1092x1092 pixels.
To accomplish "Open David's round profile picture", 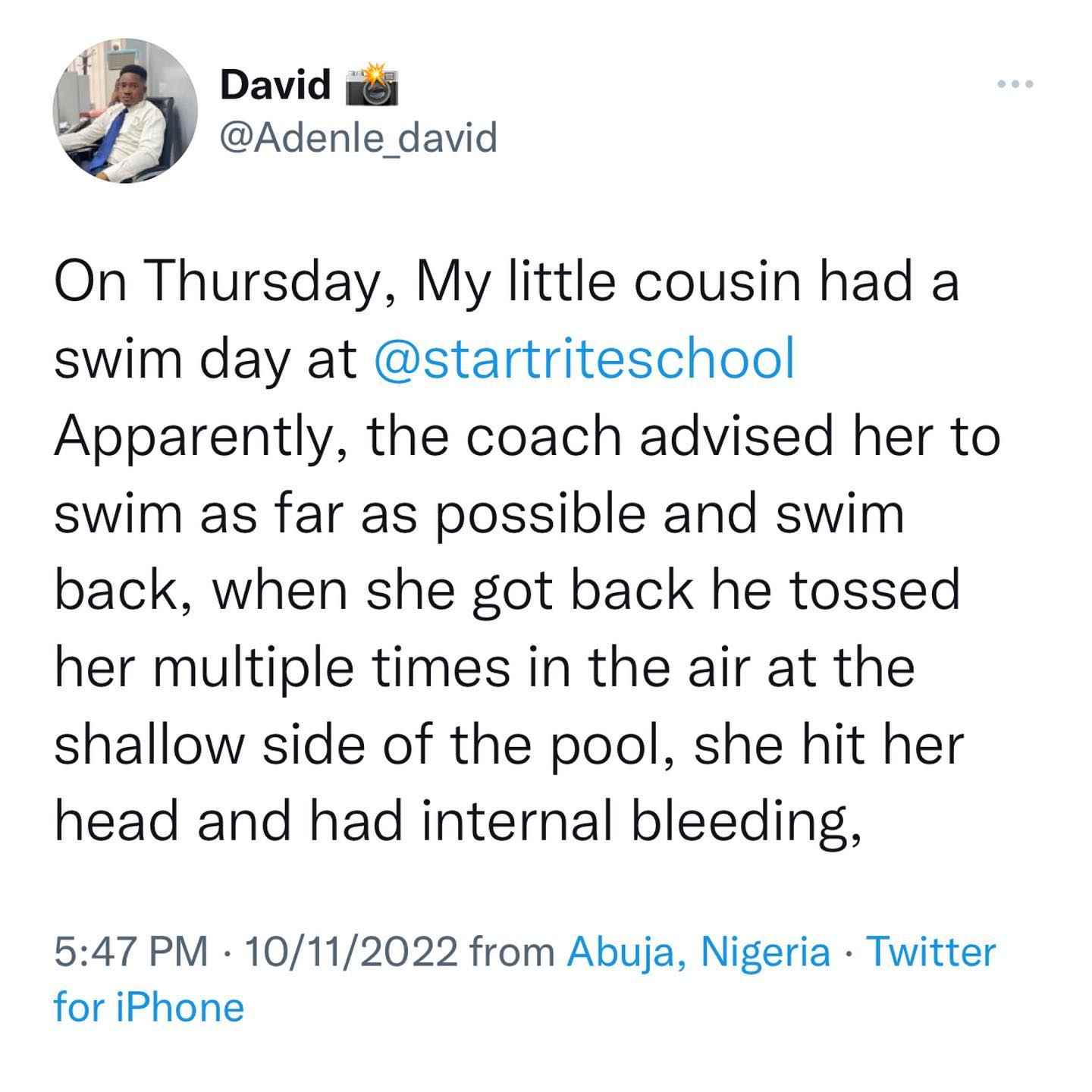I will [x=125, y=110].
